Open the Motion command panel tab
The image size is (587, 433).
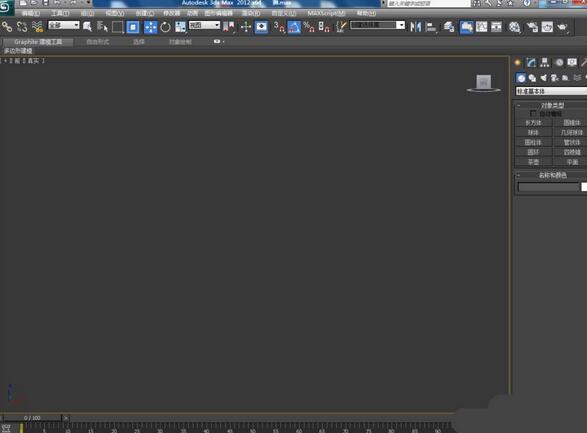click(x=559, y=63)
